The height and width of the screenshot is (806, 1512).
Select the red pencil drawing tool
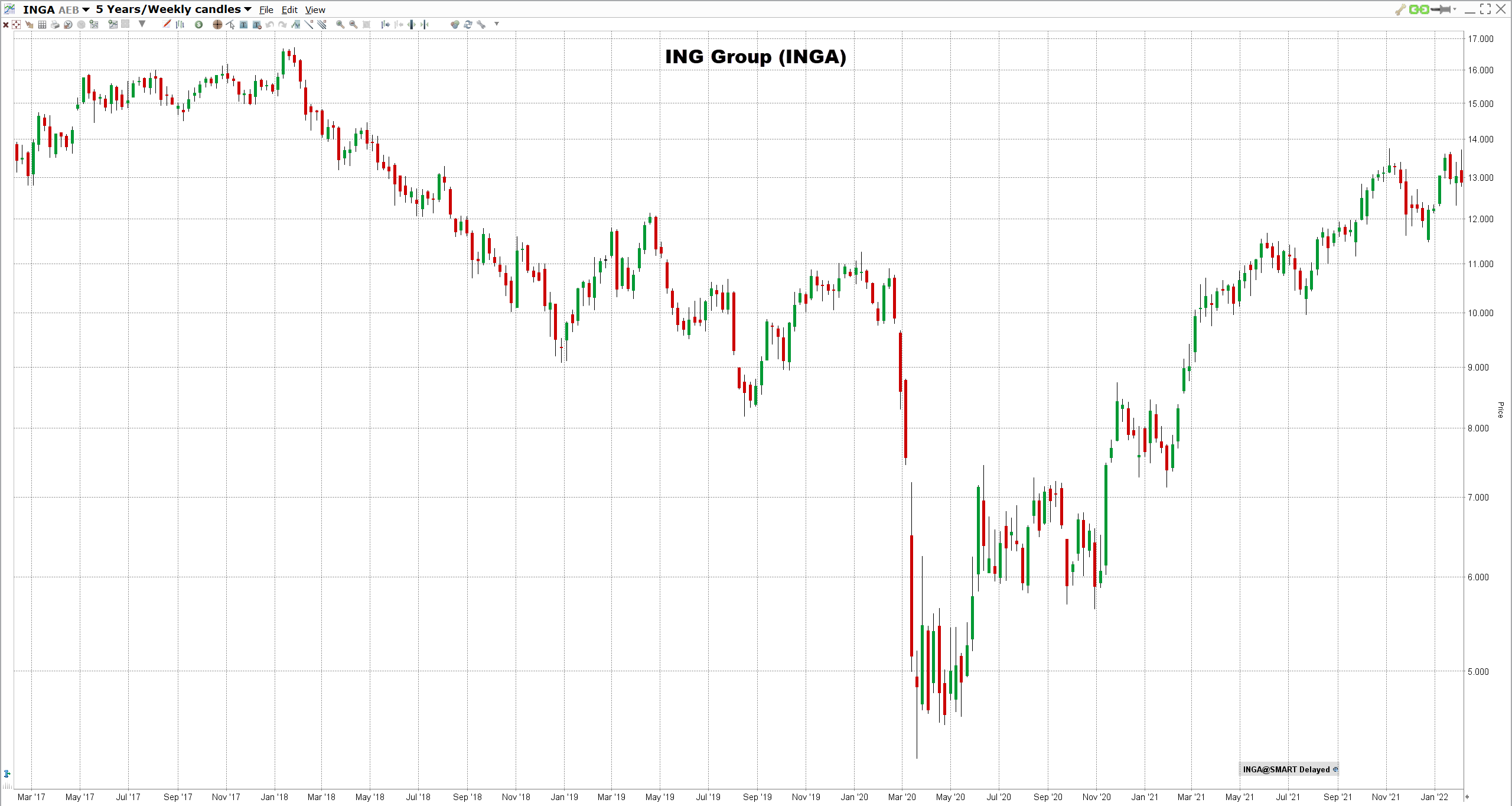click(167, 24)
